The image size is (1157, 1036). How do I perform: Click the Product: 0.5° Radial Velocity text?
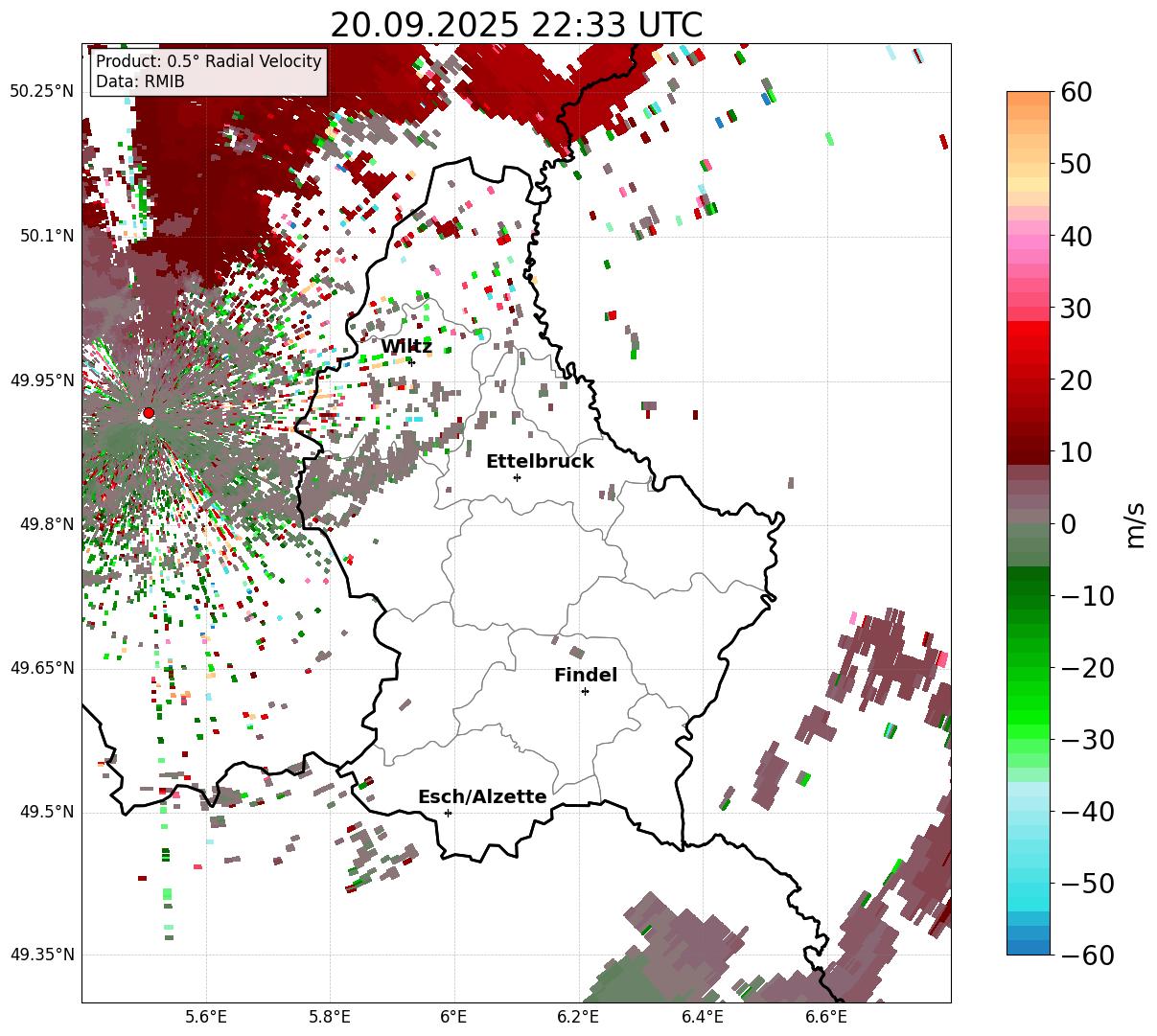pos(209,61)
